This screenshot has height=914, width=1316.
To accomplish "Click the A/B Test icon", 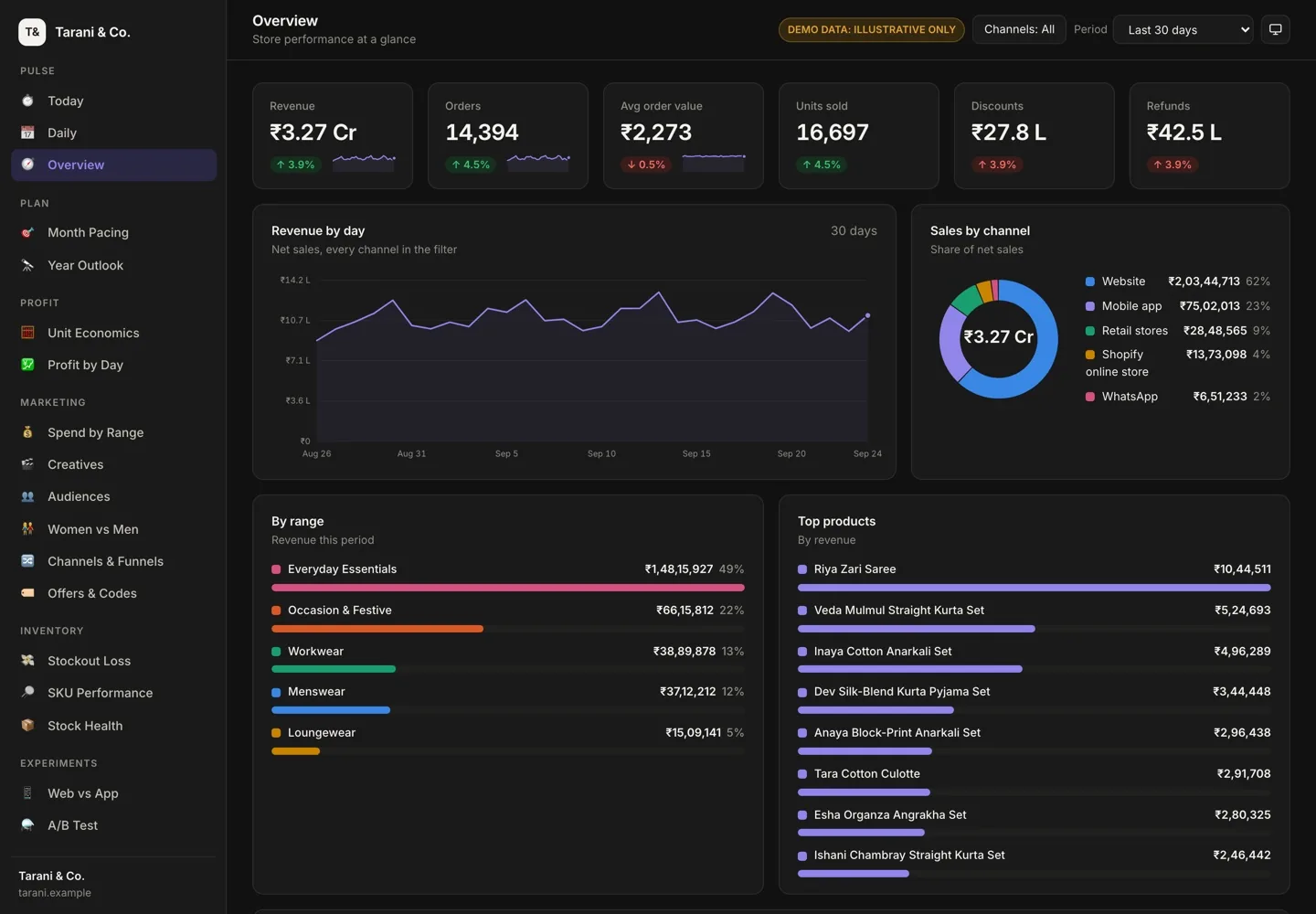I will (27, 825).
